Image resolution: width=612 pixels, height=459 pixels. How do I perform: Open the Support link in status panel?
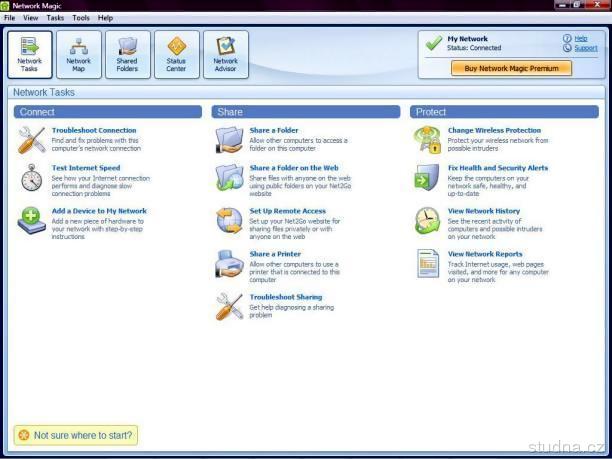[586, 48]
